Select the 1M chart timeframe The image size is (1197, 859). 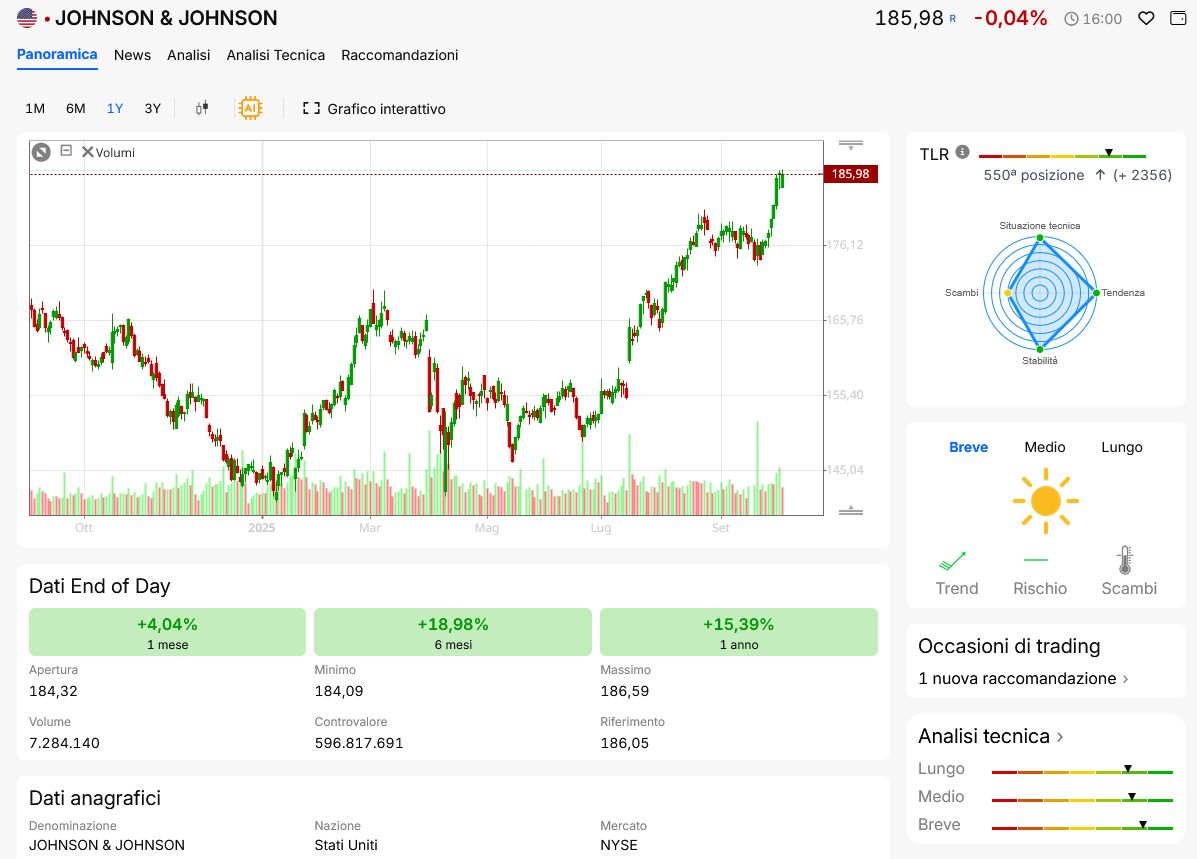pyautogui.click(x=35, y=108)
